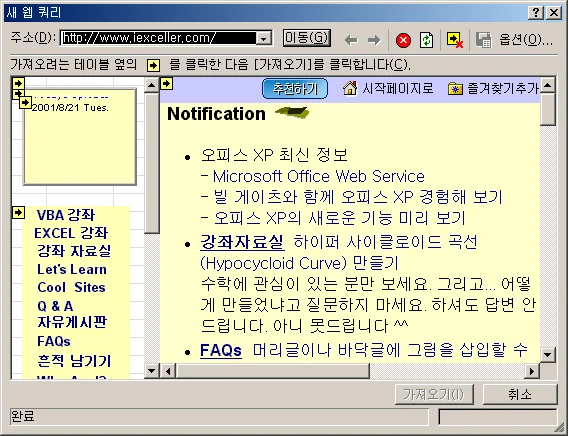Screen dimensions: 568x436
Task: Click scroll up arrow of left pane scrollbar
Action: 151,85
